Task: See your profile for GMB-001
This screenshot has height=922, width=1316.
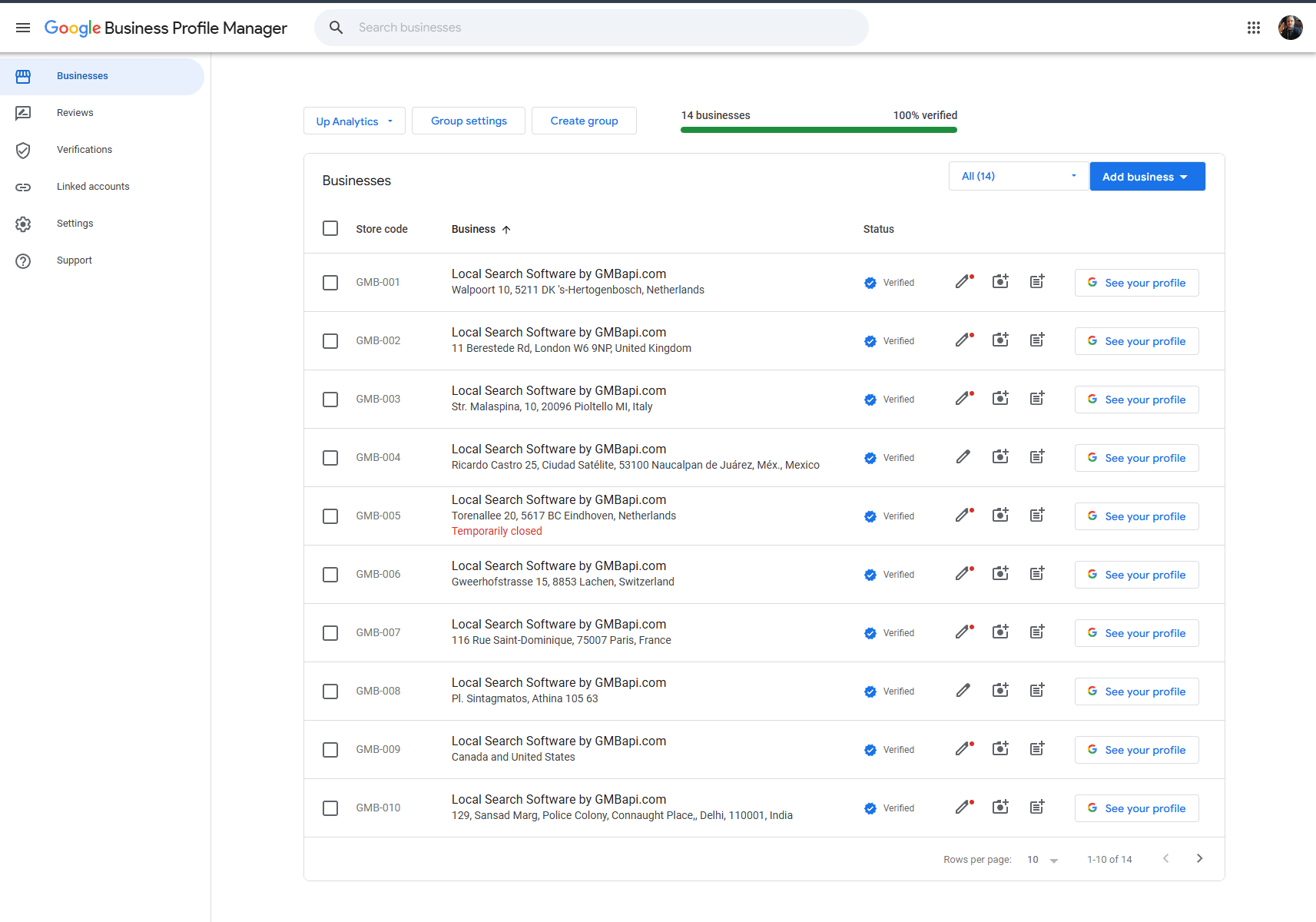Action: pos(1136,283)
